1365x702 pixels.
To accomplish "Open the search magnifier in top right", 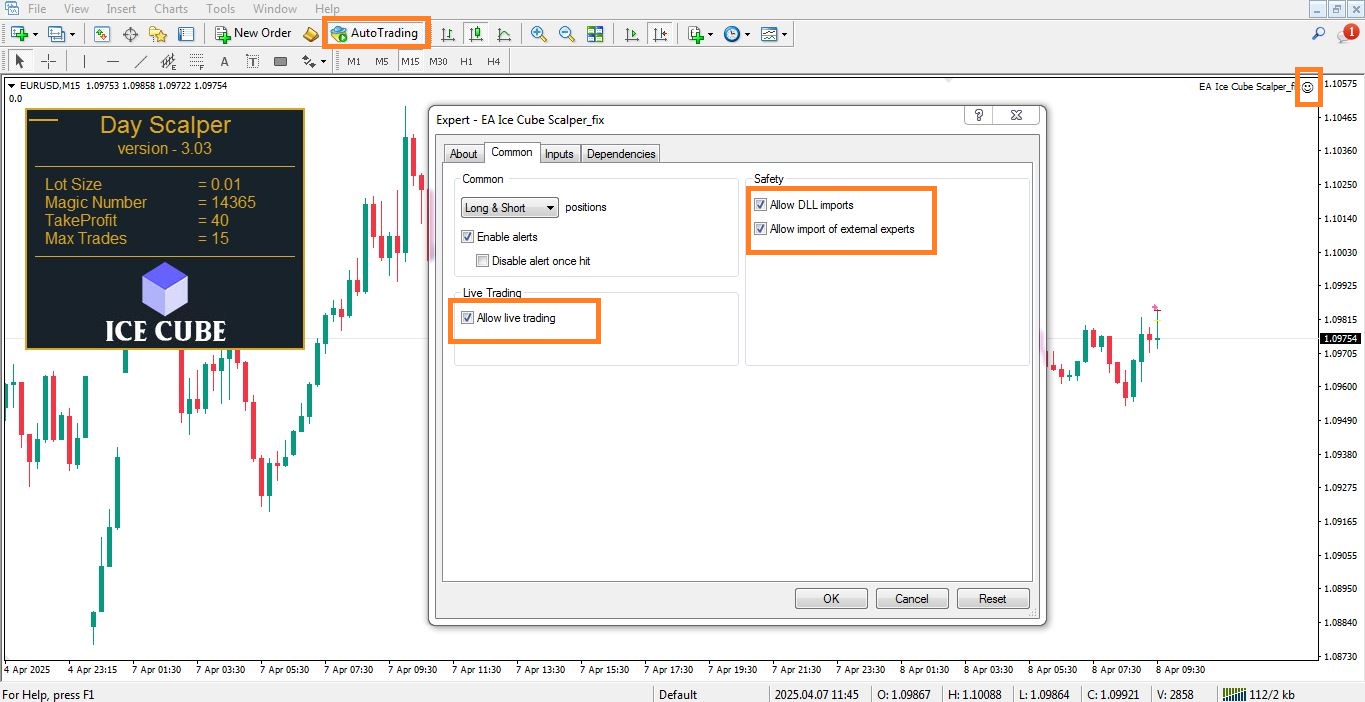I will point(1318,34).
